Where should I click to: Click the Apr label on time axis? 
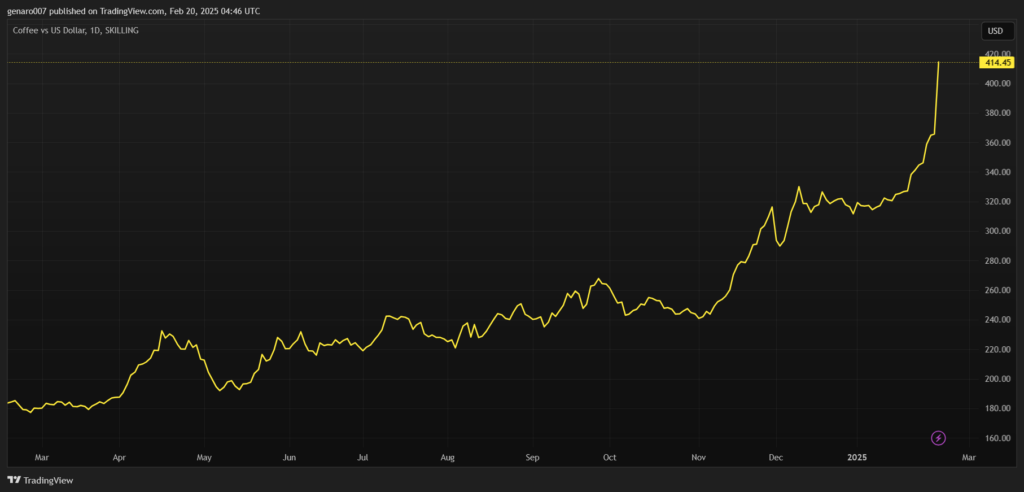[x=118, y=457]
